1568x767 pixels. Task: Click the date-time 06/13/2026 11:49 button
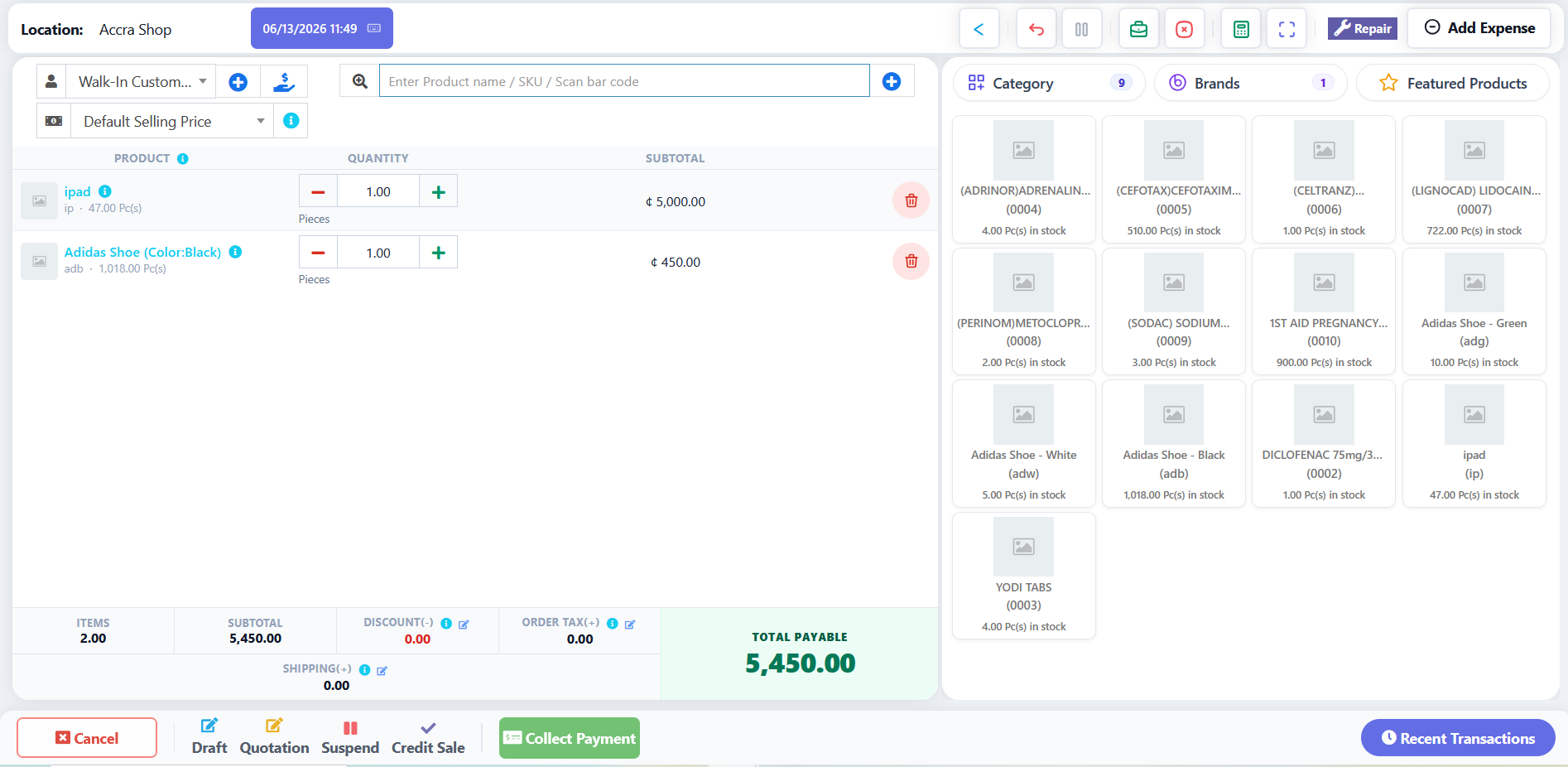point(322,28)
